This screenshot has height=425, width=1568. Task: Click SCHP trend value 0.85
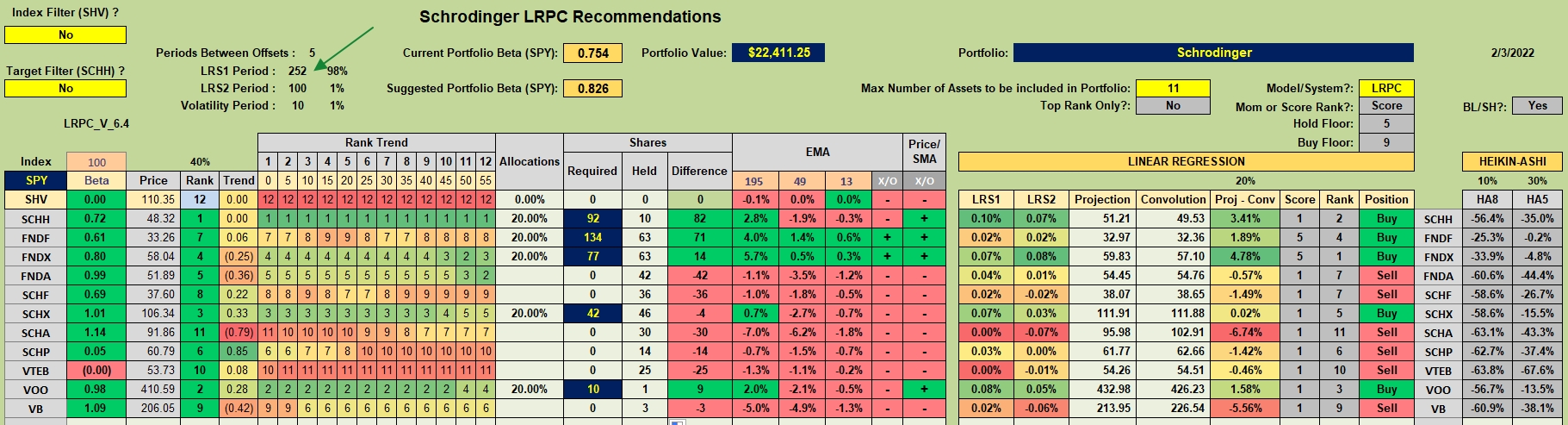(x=239, y=352)
